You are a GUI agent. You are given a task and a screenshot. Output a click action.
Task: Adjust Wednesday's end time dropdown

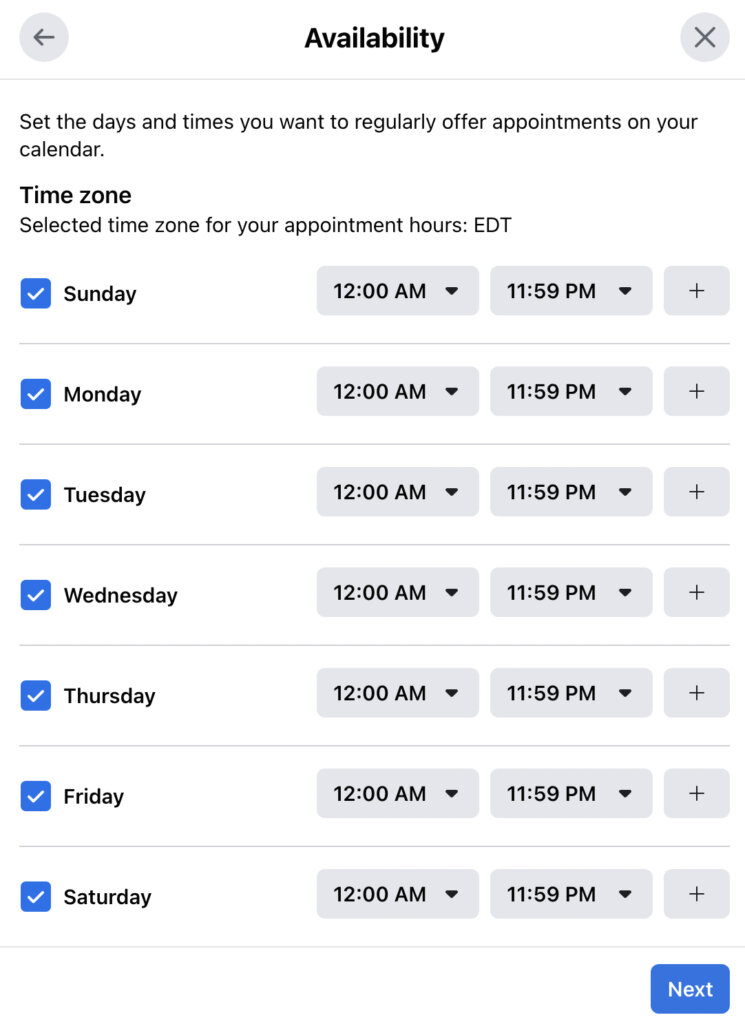pos(571,592)
